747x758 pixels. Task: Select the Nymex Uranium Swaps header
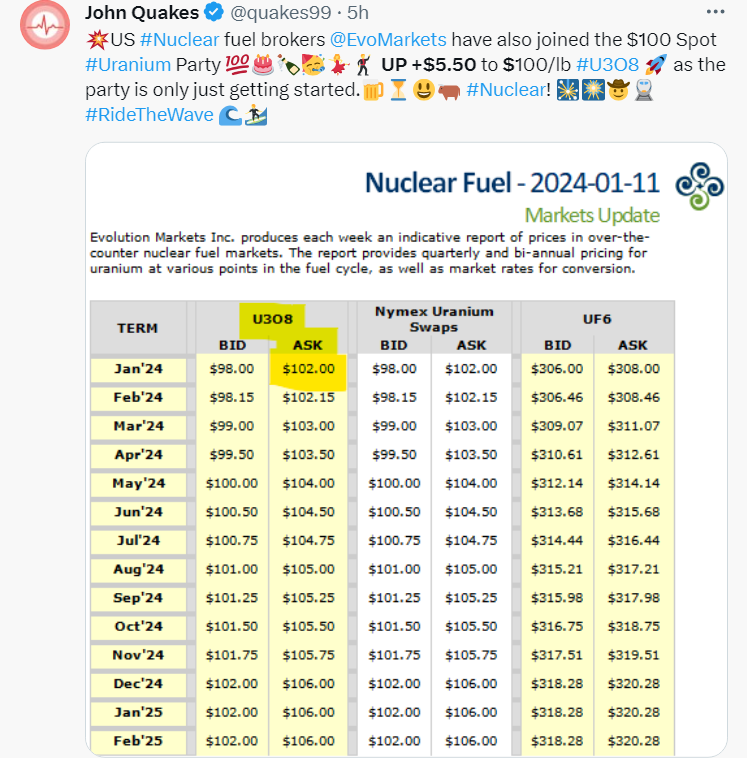pos(433,319)
